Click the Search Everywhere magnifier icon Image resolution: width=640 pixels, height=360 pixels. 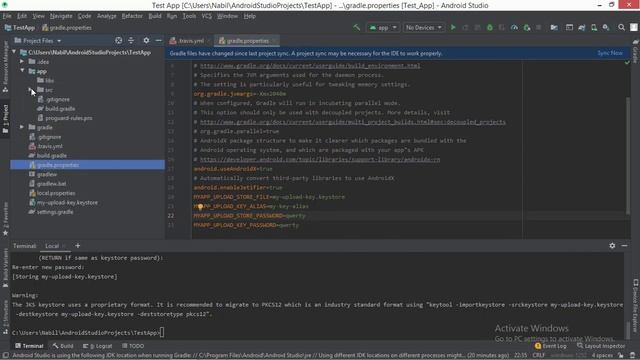pos(621,27)
